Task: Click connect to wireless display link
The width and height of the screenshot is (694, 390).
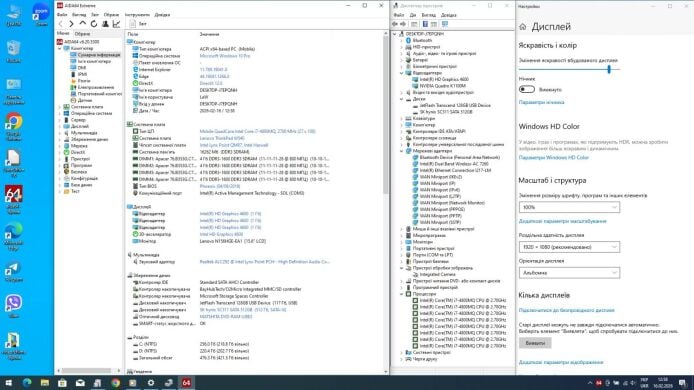Action: pyautogui.click(x=567, y=310)
